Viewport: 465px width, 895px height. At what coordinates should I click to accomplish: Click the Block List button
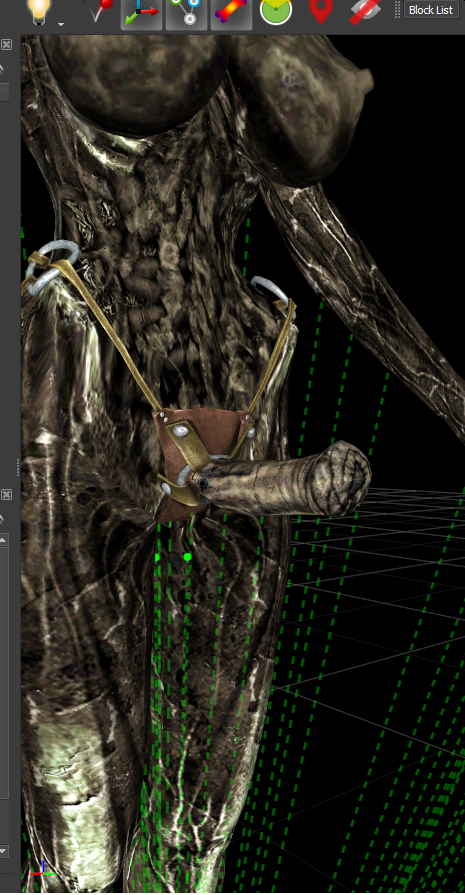(431, 10)
